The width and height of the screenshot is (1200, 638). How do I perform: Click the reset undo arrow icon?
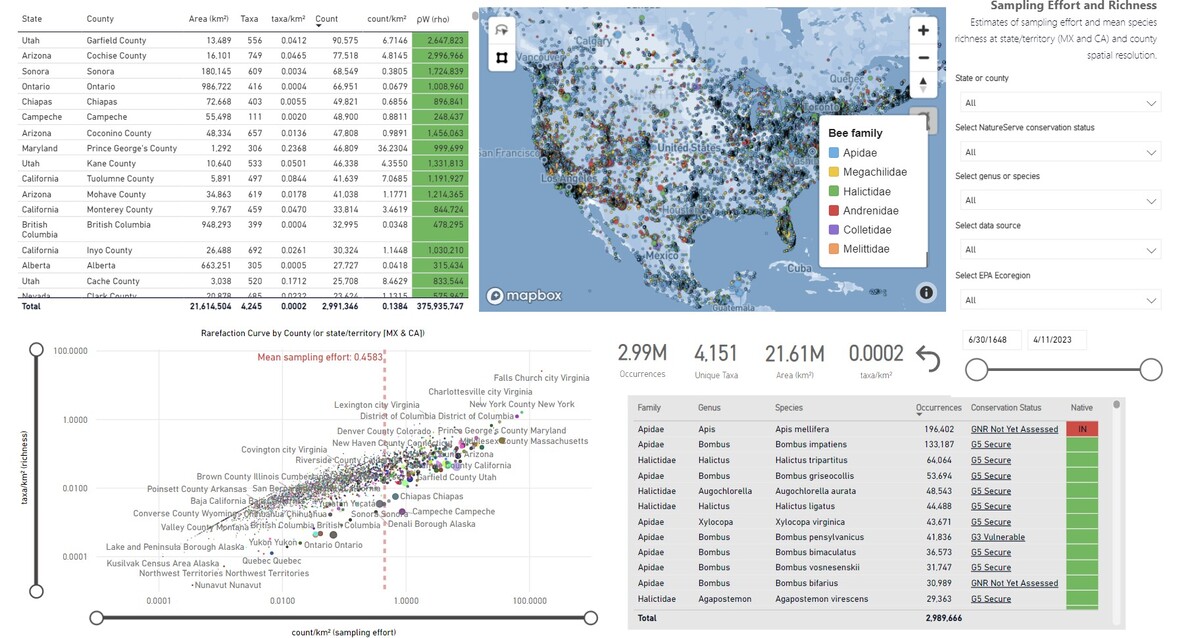(928, 358)
